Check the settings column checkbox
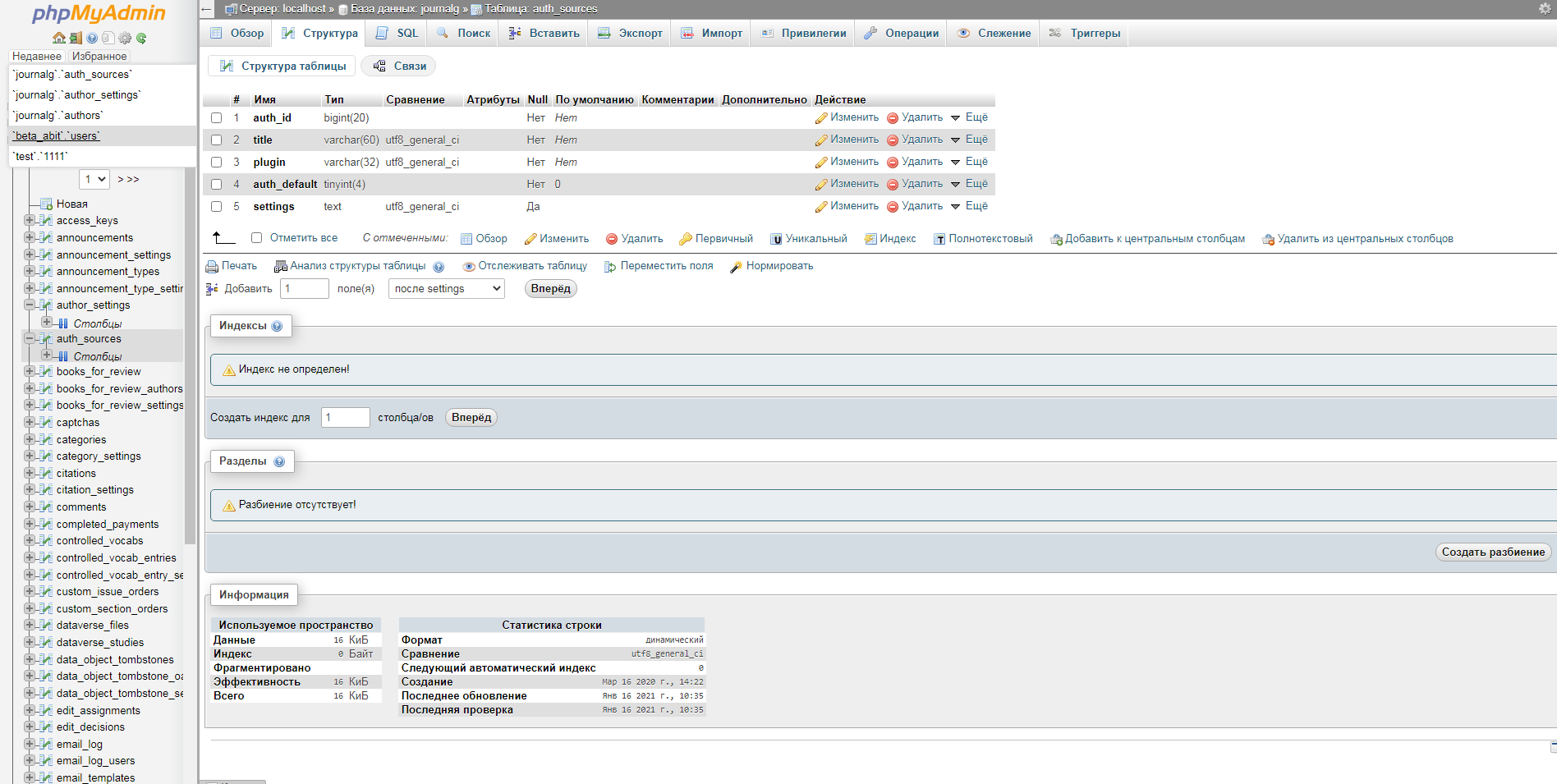Screen dimensions: 1557x784 coord(217,207)
